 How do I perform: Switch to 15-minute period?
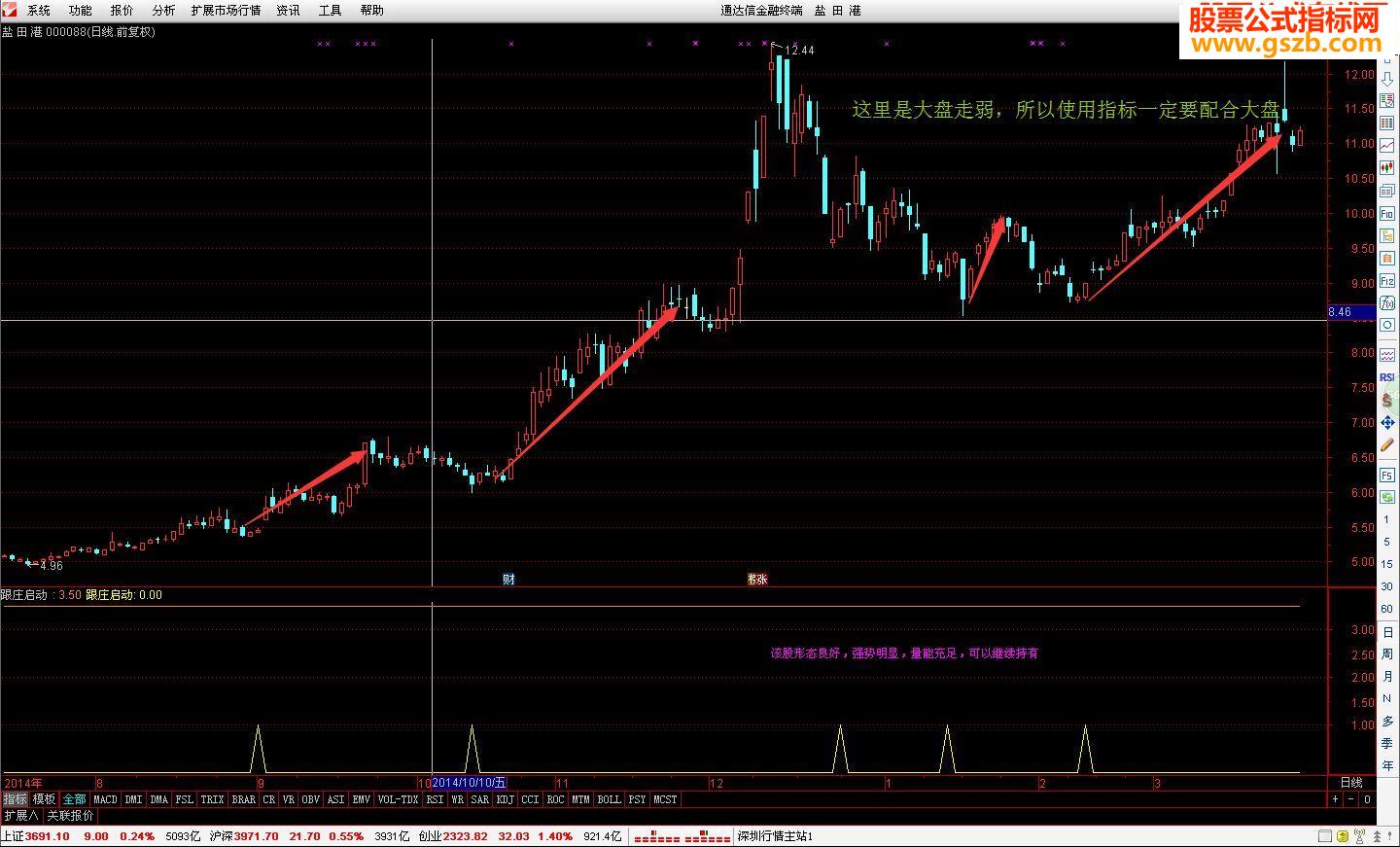(x=1387, y=564)
